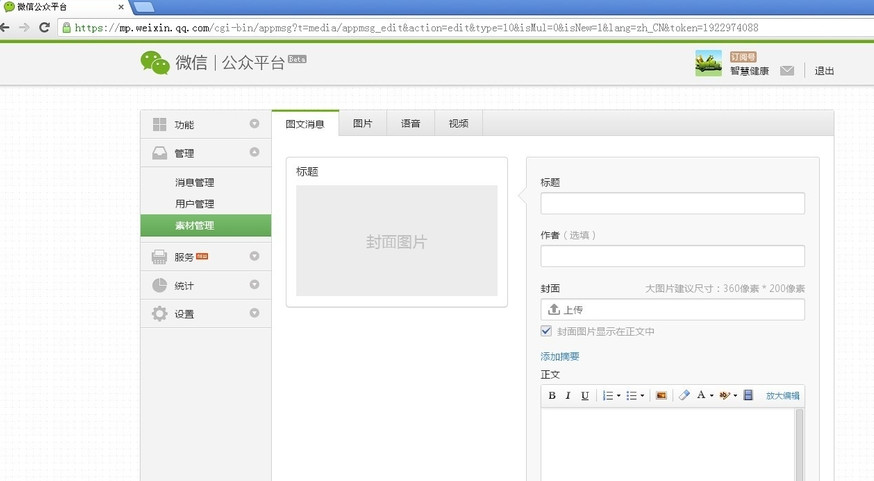Screen dimensions: 874x481
Task: Click the 添加摘要 link
Action: click(560, 356)
